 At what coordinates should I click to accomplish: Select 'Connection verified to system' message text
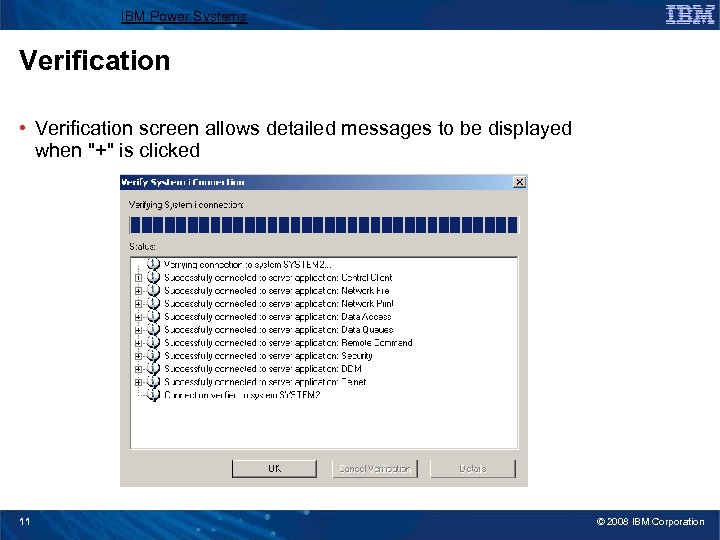242,395
